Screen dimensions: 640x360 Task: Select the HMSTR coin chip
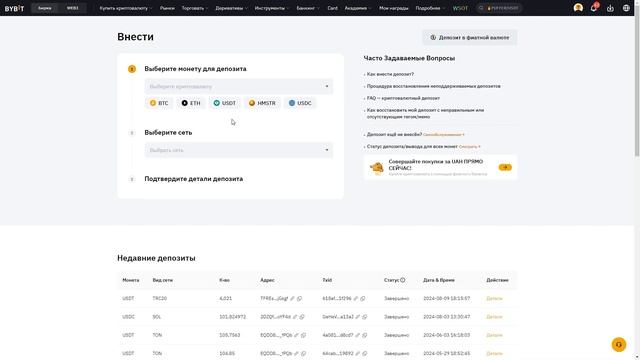pos(262,103)
